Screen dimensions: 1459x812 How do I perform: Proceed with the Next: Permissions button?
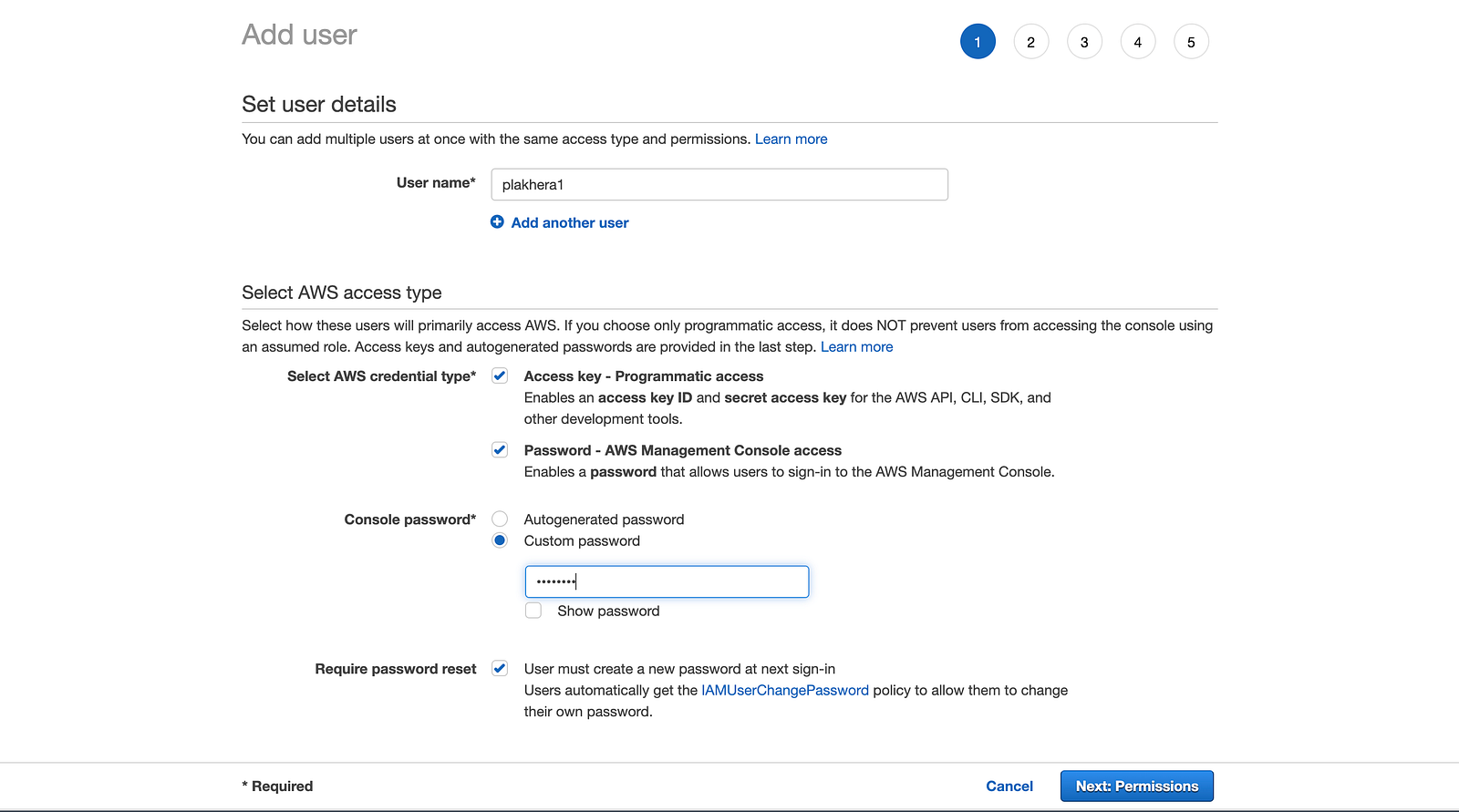click(1136, 786)
